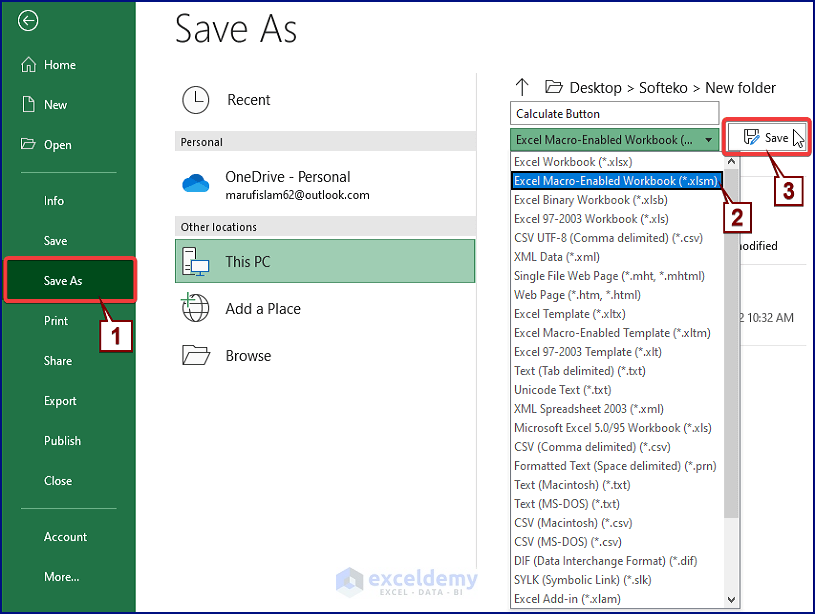This screenshot has height=614, width=815.
Task: Choose Web Page (*.htm, *.html)
Action: click(x=617, y=295)
